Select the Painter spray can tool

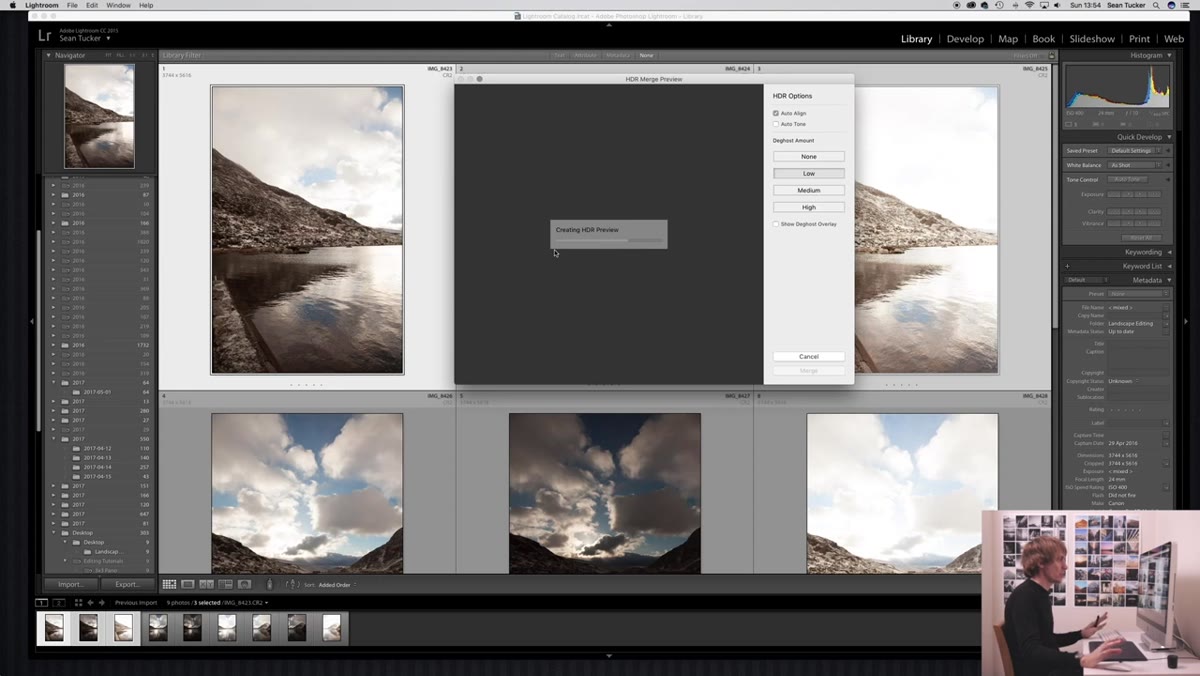coord(269,584)
